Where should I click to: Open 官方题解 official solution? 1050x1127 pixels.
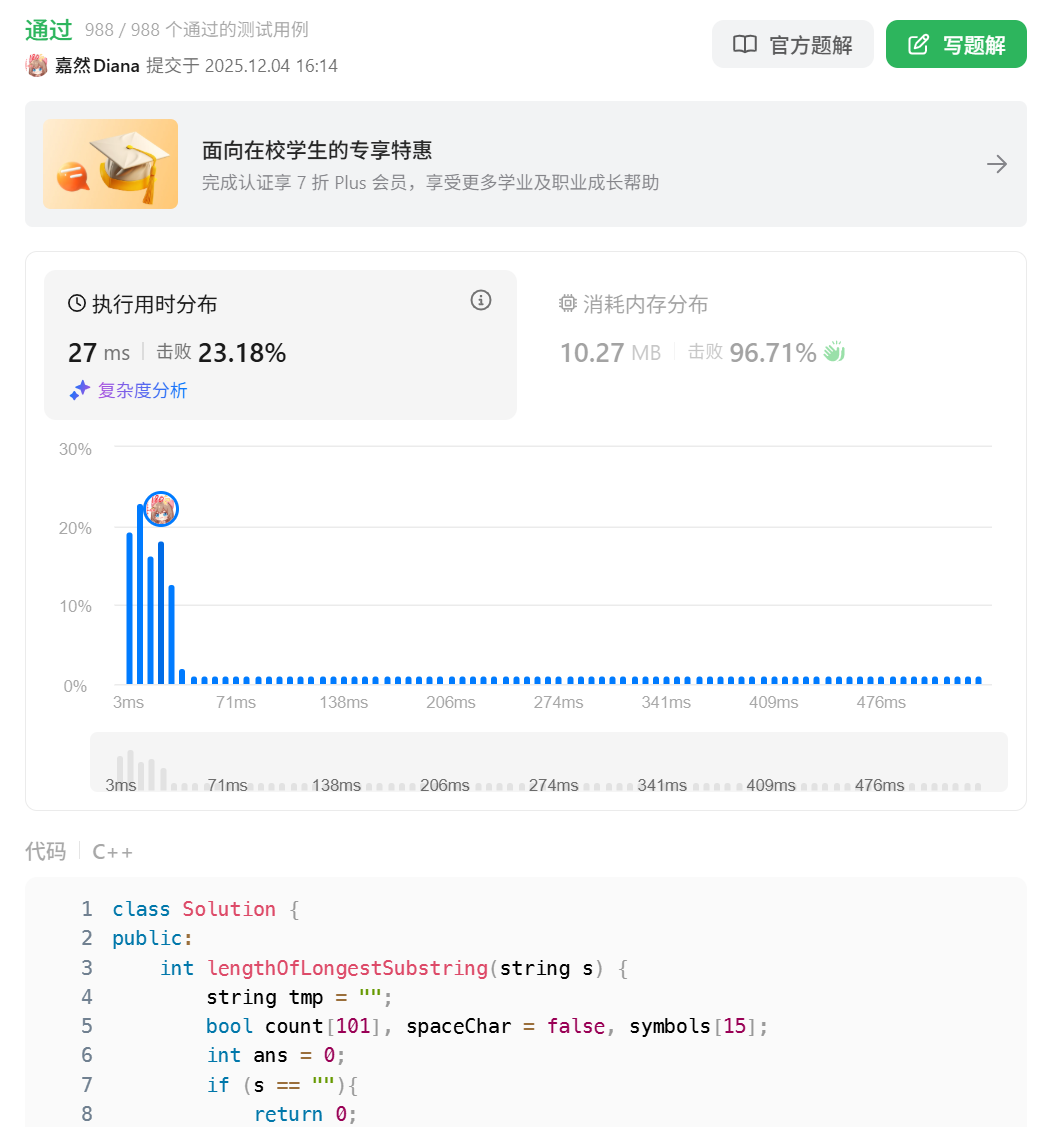(x=792, y=44)
